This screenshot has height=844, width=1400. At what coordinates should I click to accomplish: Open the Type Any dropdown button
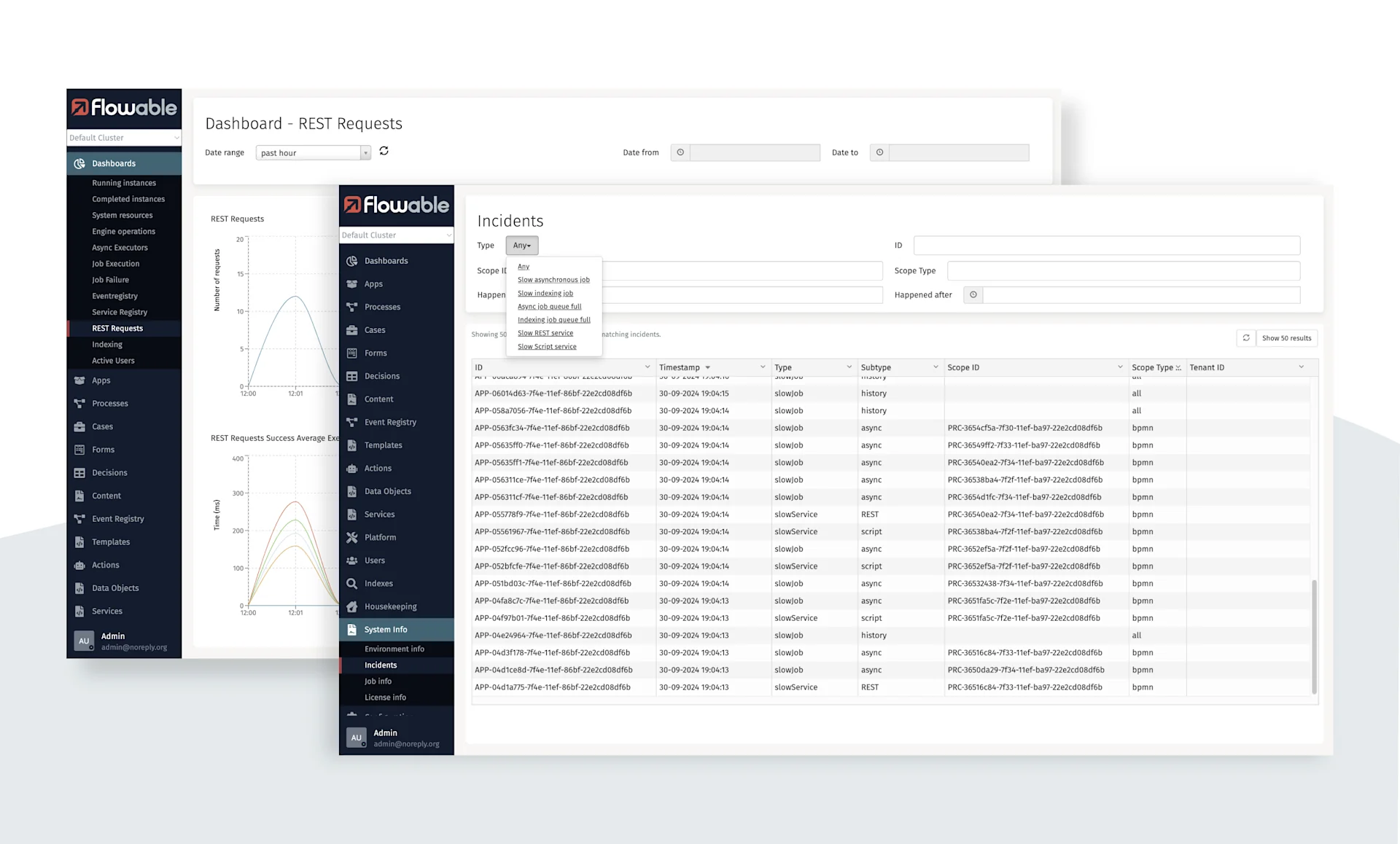click(522, 246)
